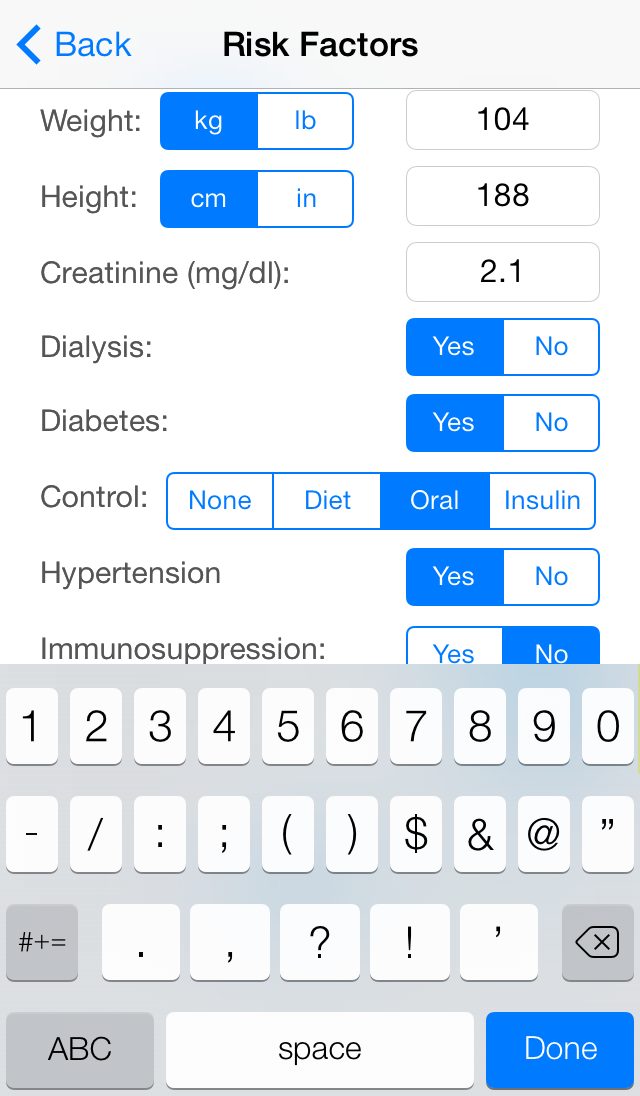Switch keyboard to ABC letters
This screenshot has height=1096, width=640.
tap(80, 1049)
